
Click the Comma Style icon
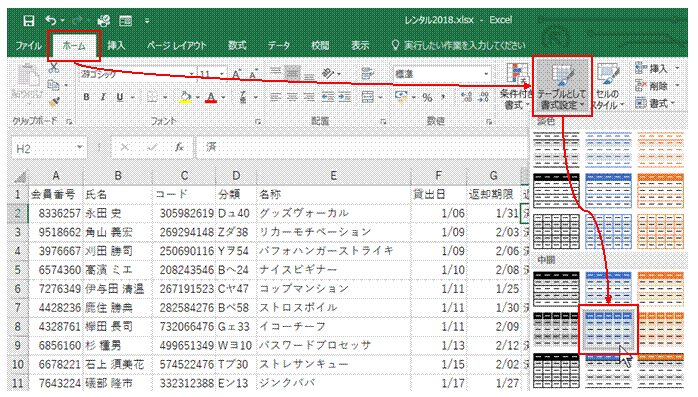[x=443, y=97]
